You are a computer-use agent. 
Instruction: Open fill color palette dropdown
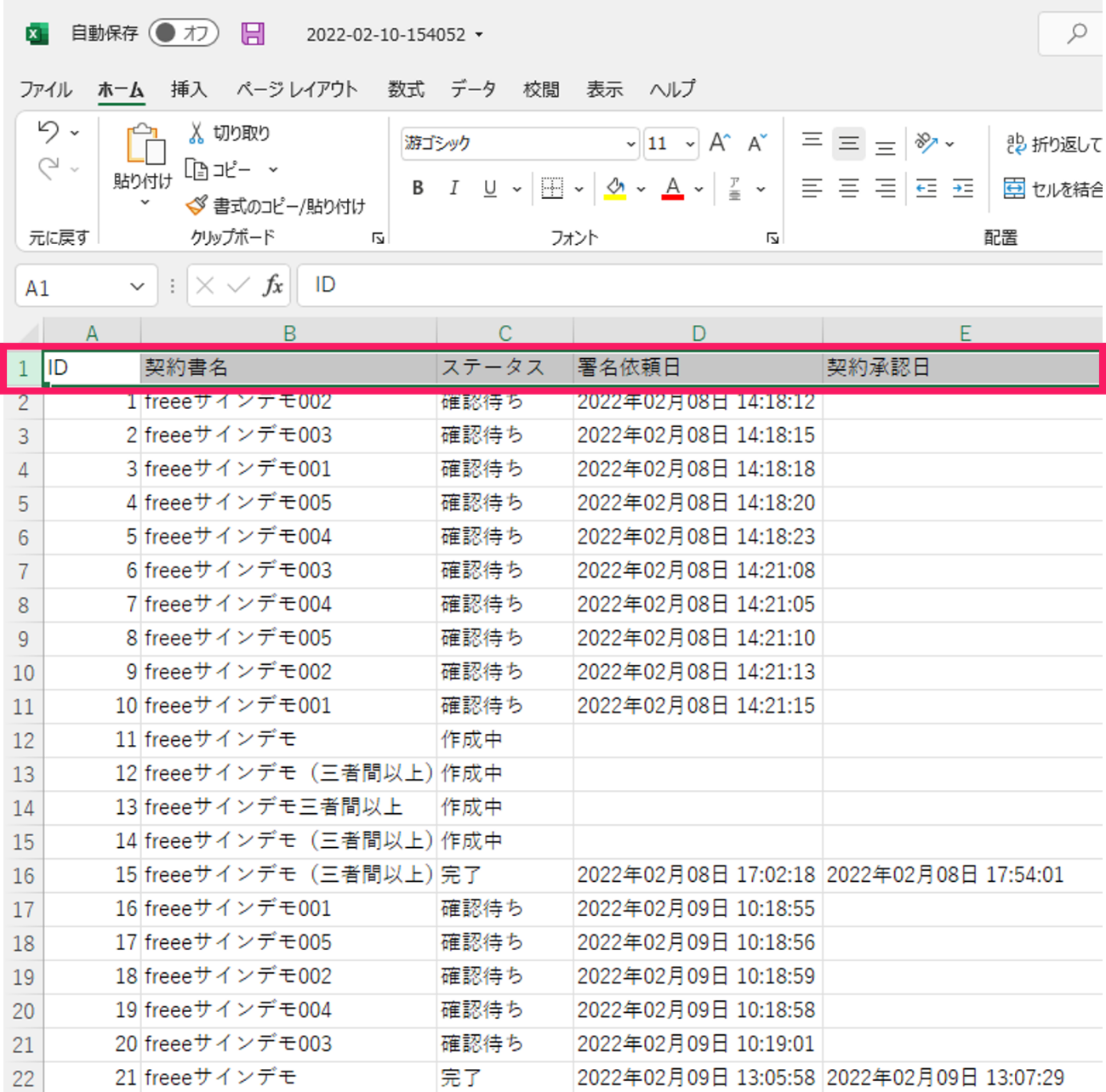pos(641,189)
